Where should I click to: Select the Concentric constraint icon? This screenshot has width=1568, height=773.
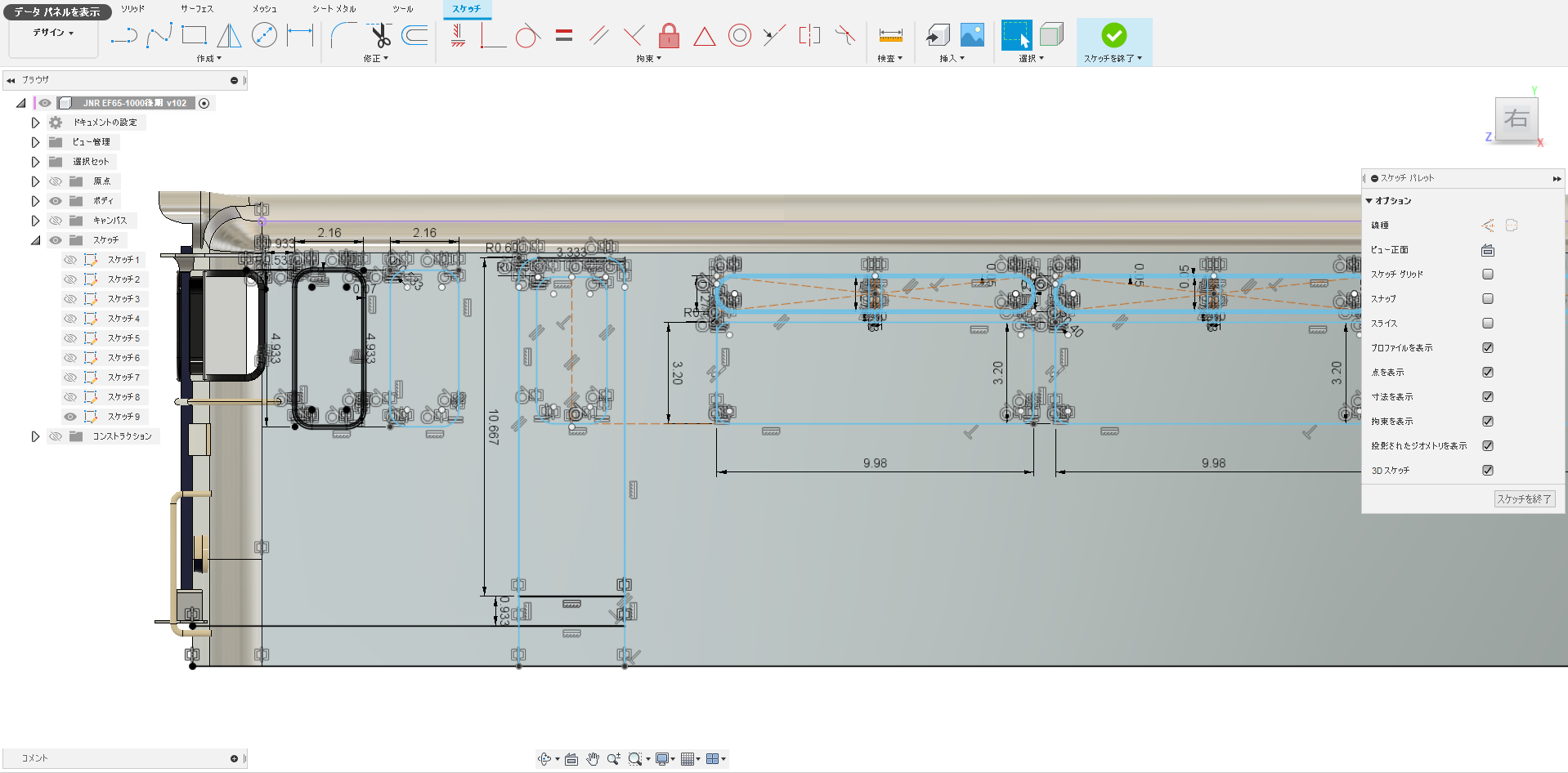739,35
